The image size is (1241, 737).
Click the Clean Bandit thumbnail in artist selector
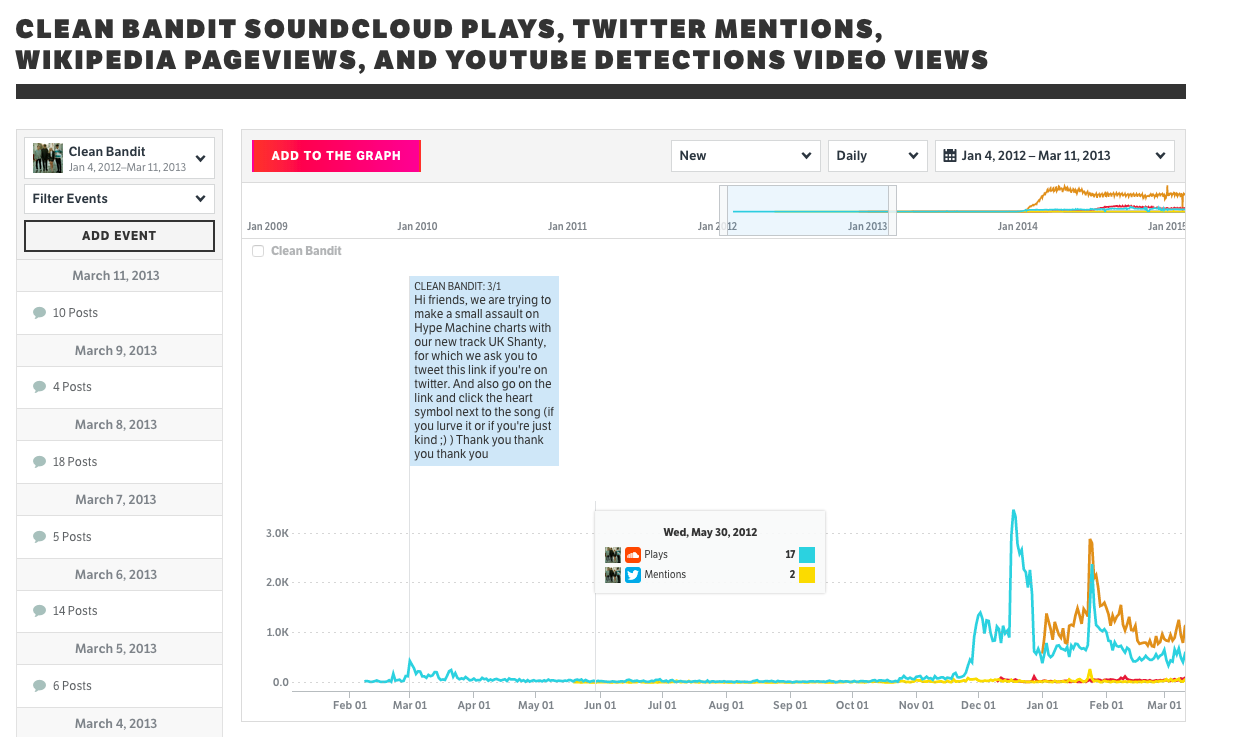[x=48, y=158]
